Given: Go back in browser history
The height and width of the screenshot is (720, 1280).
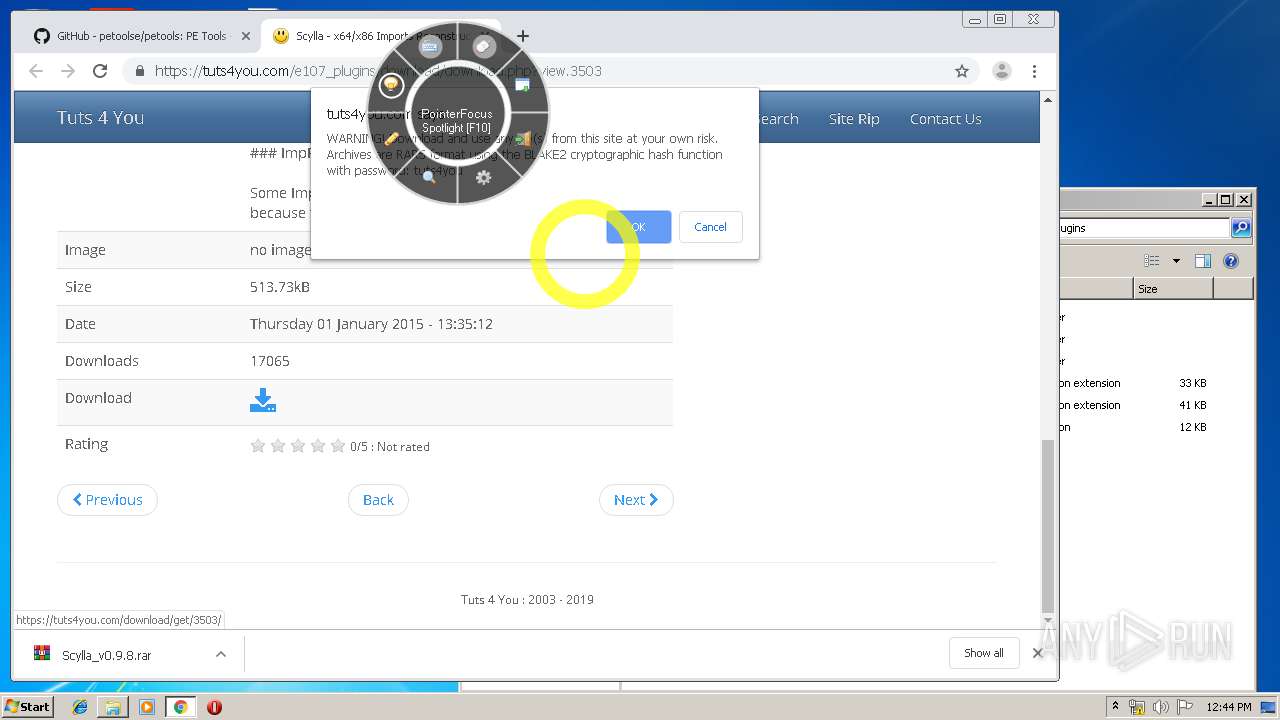Looking at the screenshot, I should 36,71.
